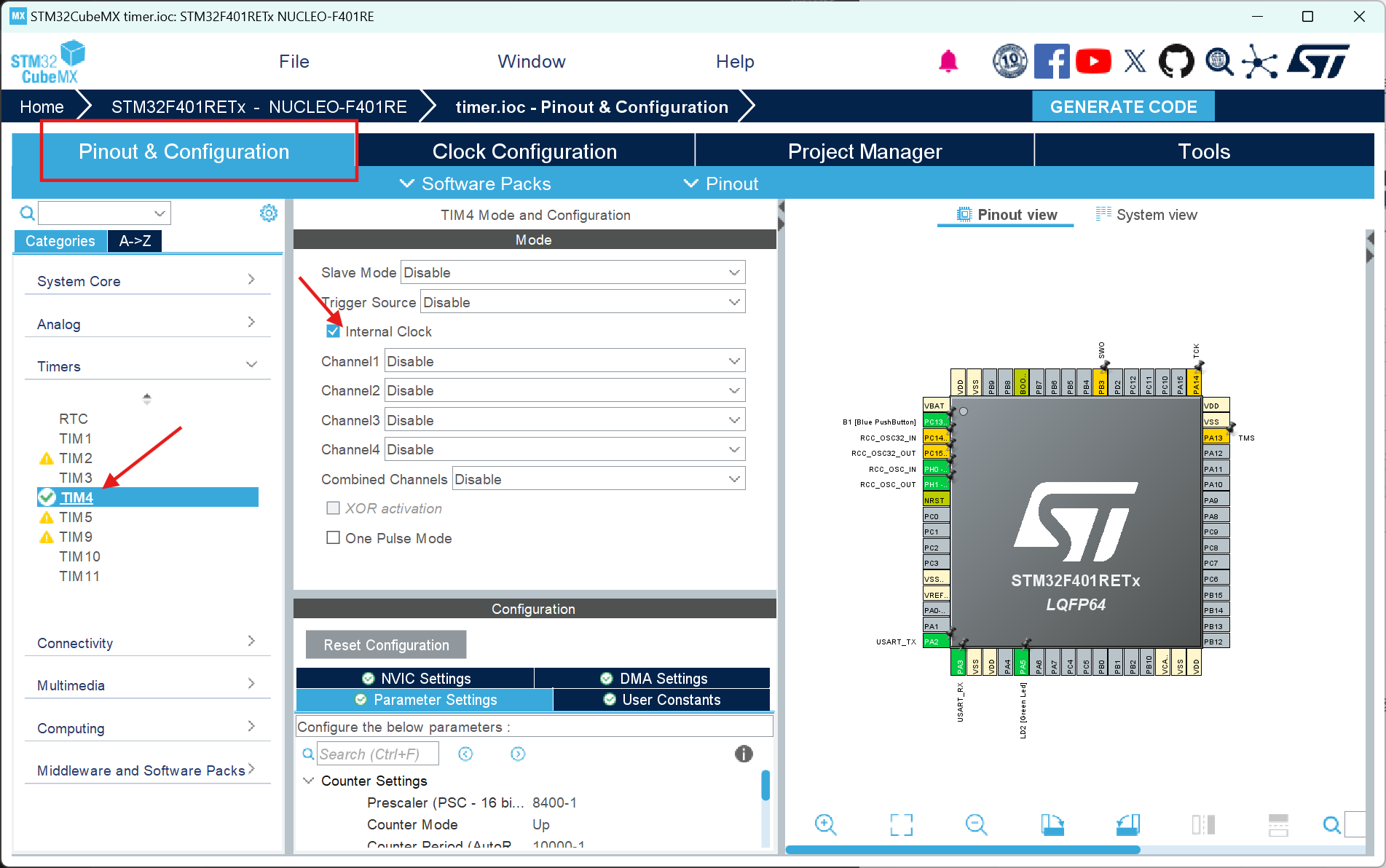Open the notification bell
The width and height of the screenshot is (1386, 868).
point(948,61)
